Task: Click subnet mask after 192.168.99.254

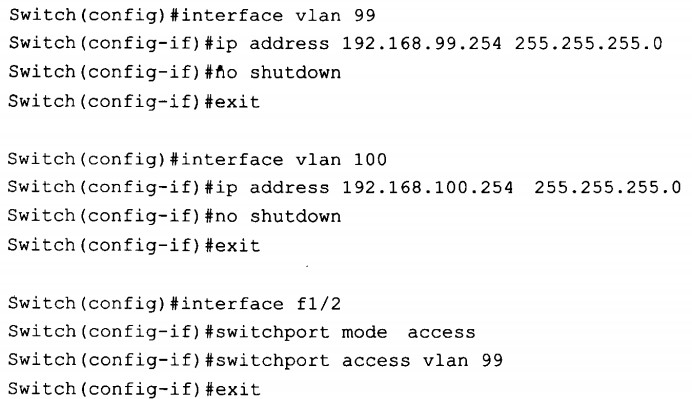Action: [x=589, y=43]
